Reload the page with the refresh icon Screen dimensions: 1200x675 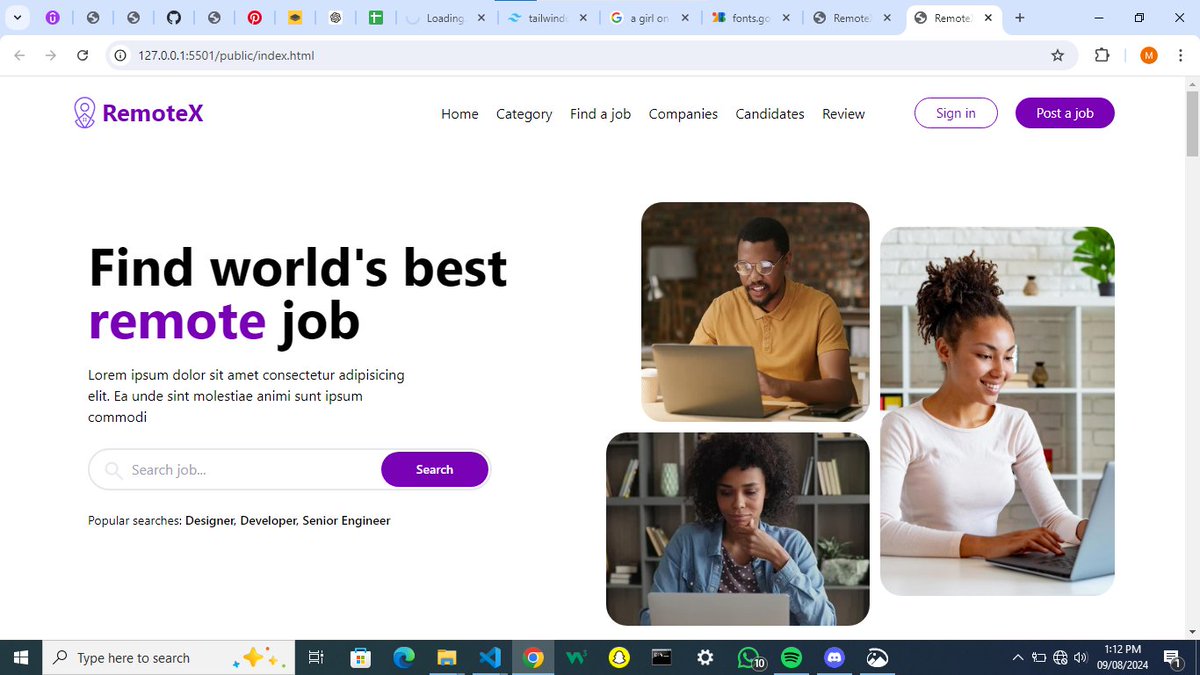(83, 56)
